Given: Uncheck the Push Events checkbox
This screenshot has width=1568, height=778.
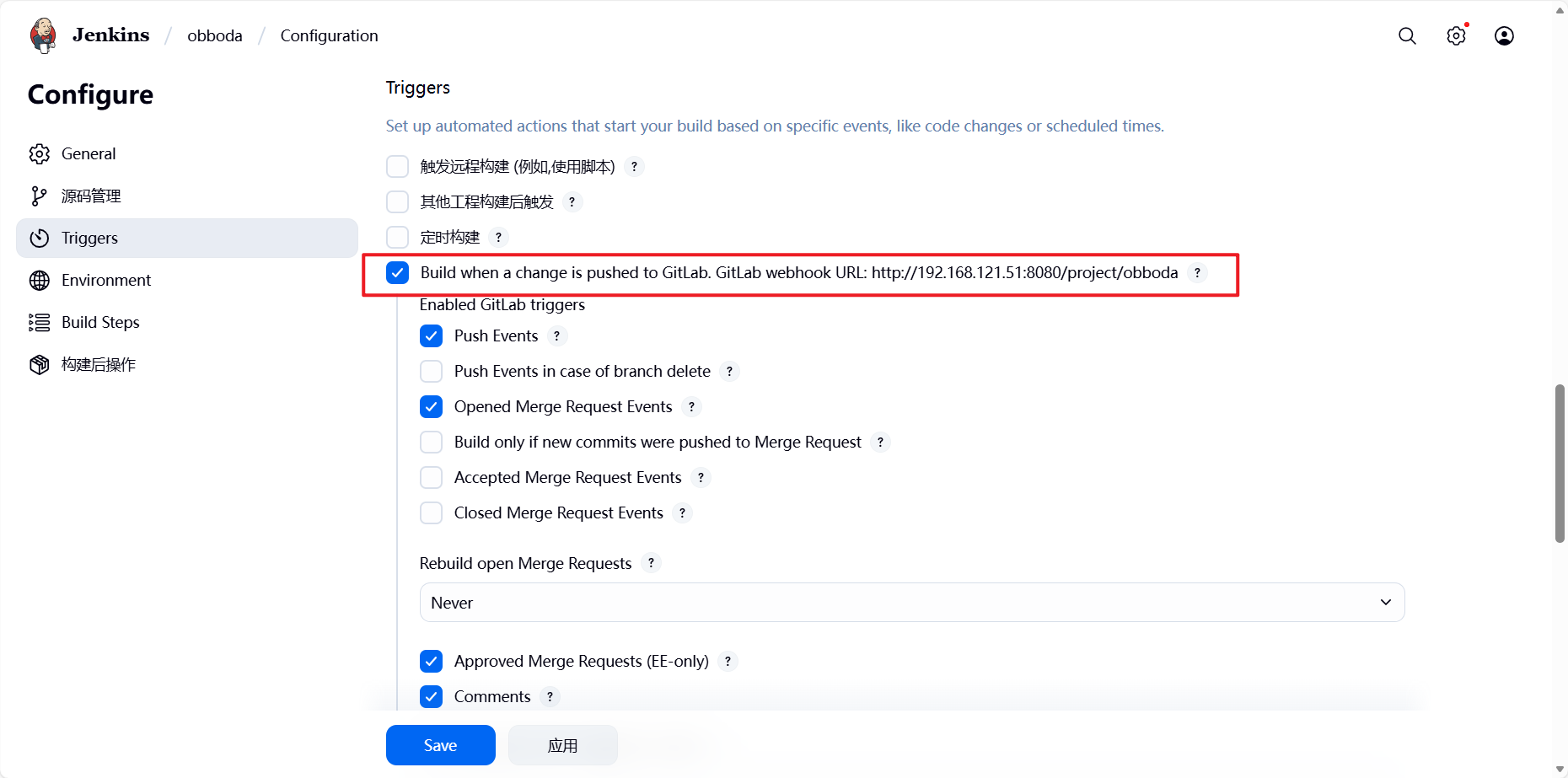Looking at the screenshot, I should [432, 336].
